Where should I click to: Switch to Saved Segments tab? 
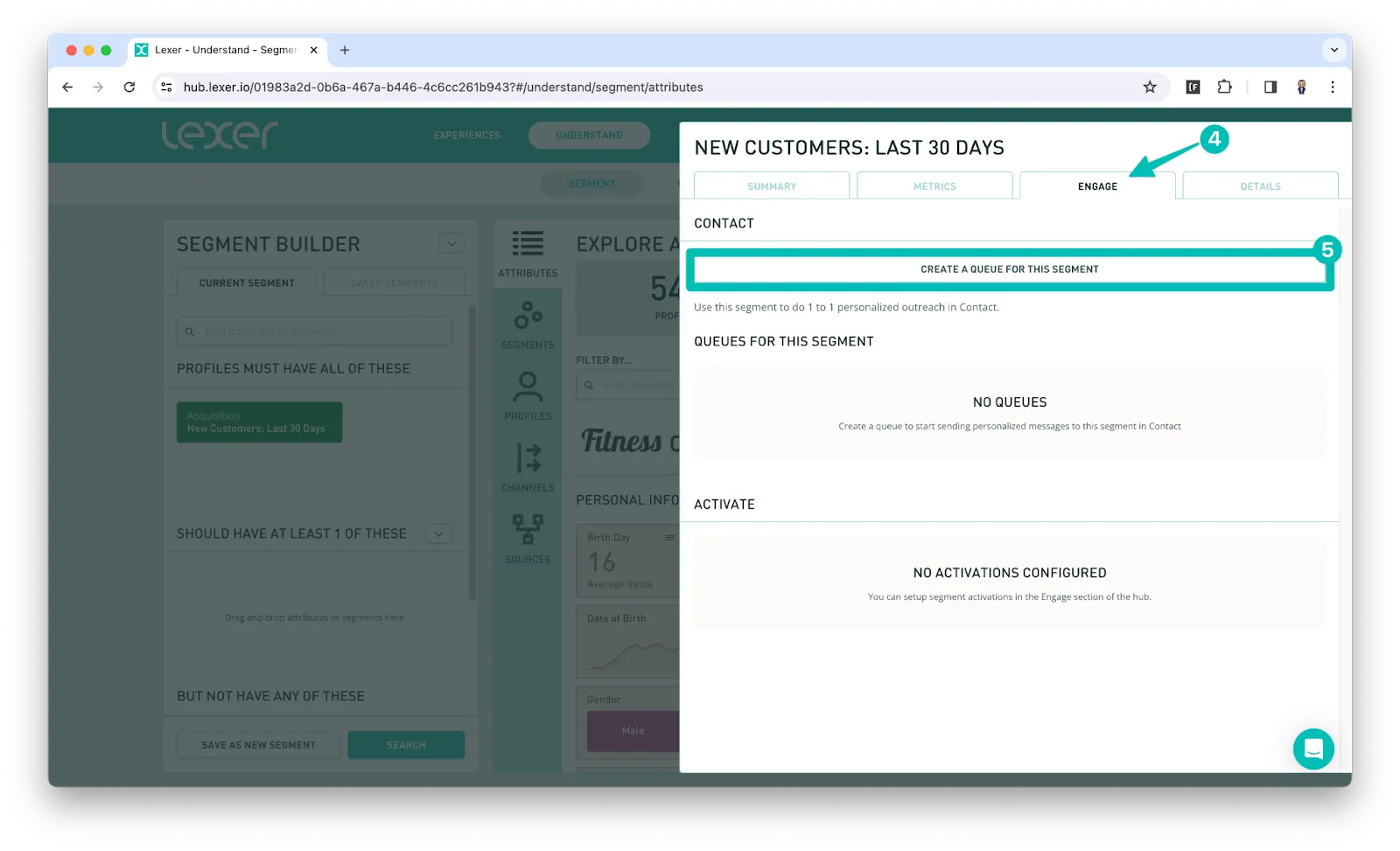click(394, 283)
